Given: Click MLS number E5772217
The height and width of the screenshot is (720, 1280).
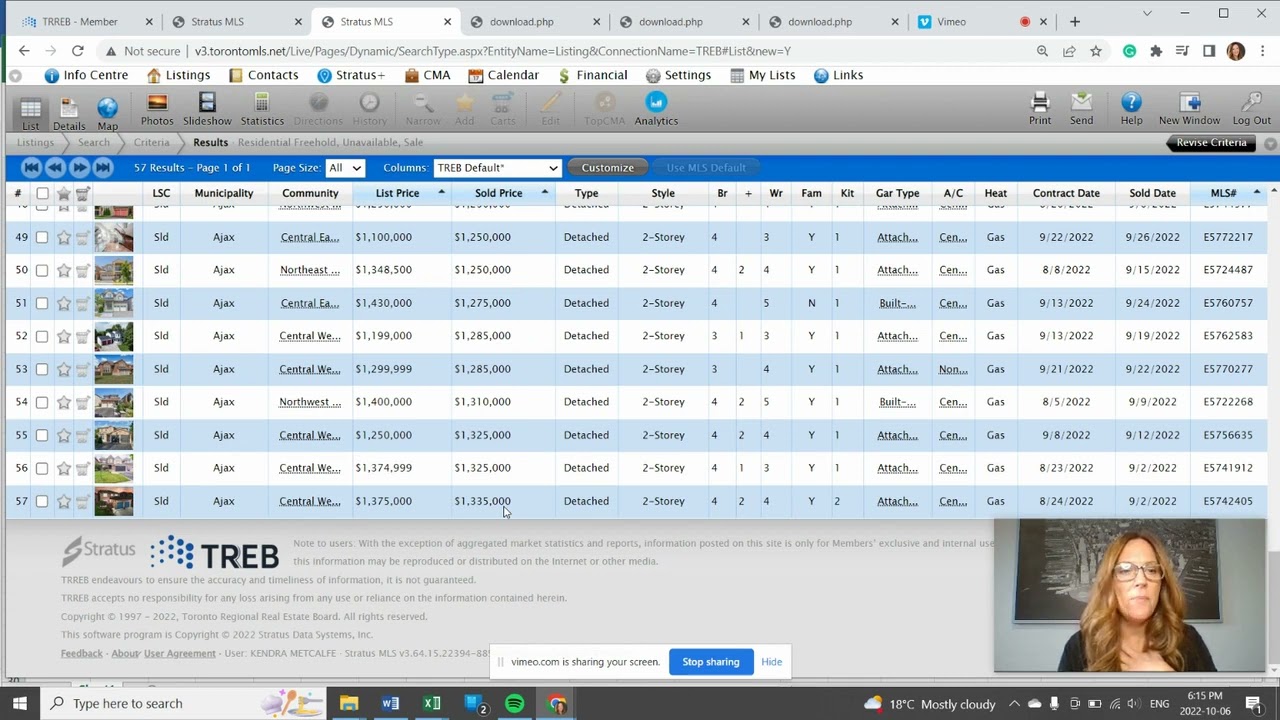Looking at the screenshot, I should coord(1228,237).
